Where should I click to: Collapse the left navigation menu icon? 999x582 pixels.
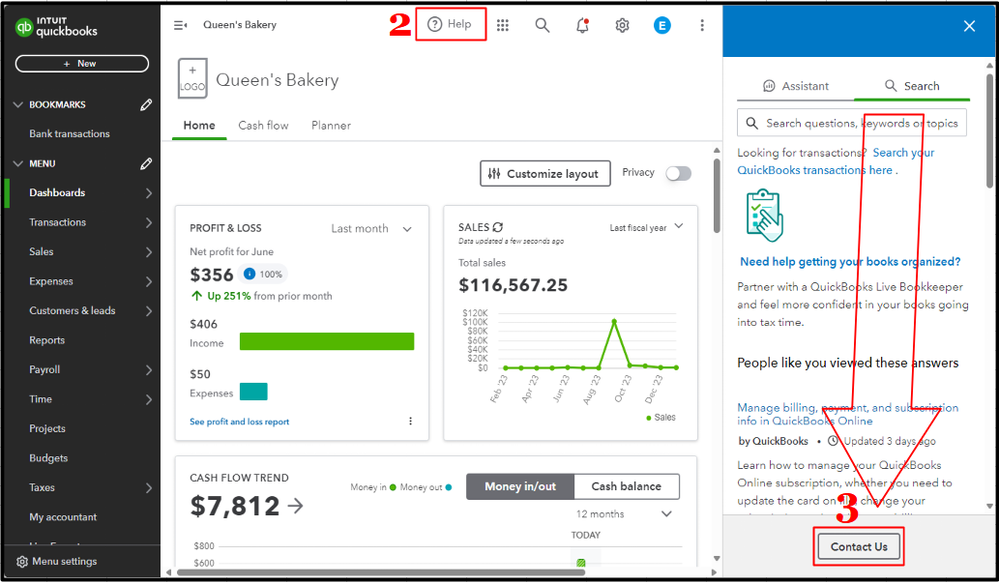pyautogui.click(x=180, y=25)
